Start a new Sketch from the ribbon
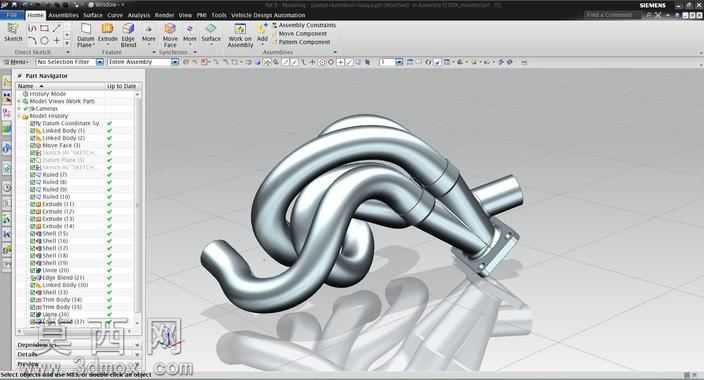The width and height of the screenshot is (704, 380). (x=13, y=33)
